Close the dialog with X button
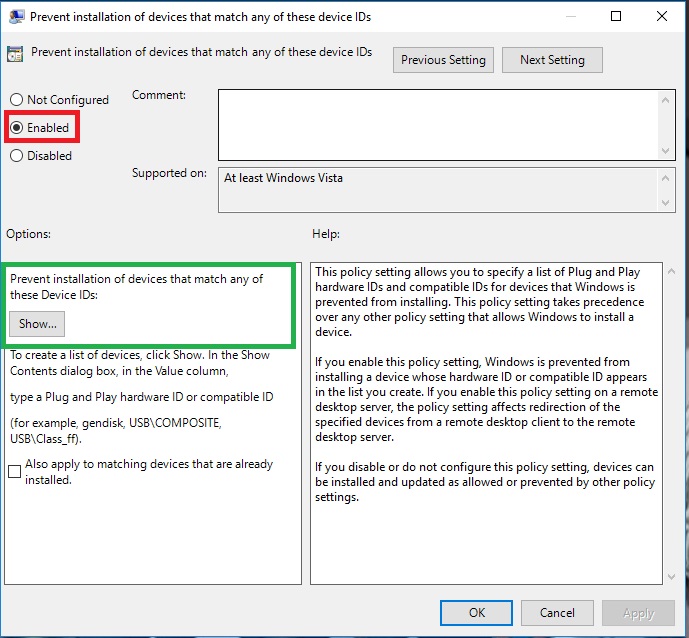The width and height of the screenshot is (689, 638). [662, 16]
